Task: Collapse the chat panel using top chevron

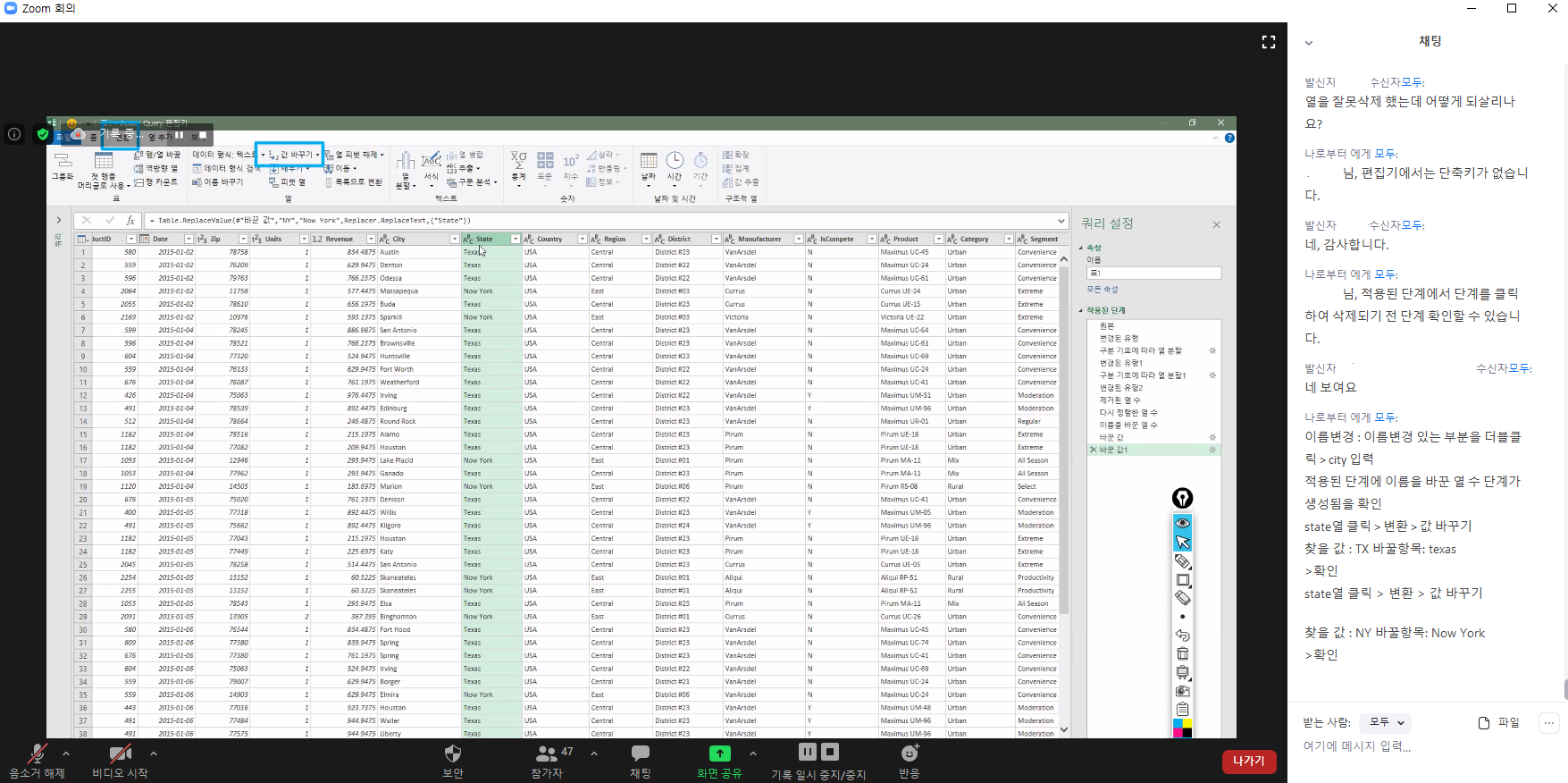Action: 1309,42
